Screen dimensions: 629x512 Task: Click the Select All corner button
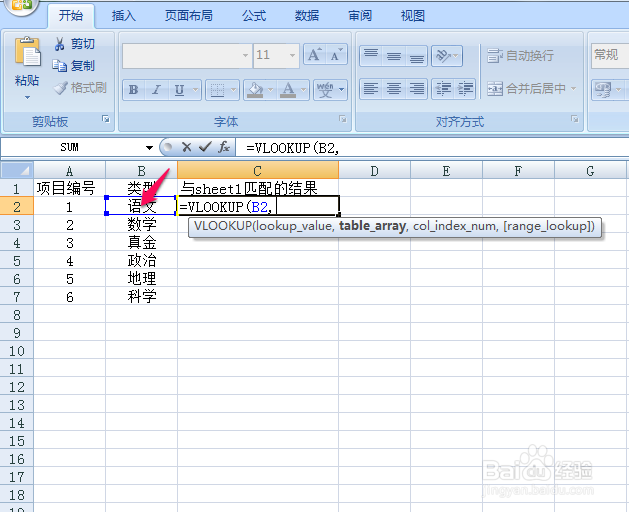click(17, 170)
